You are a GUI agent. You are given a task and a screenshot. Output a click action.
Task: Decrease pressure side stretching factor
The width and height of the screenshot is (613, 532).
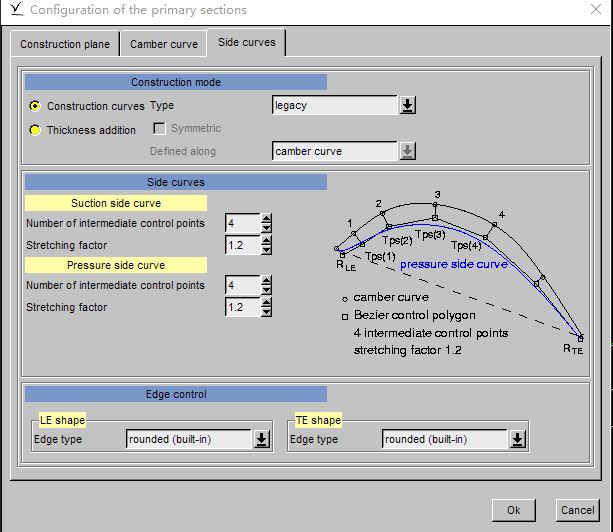266,312
